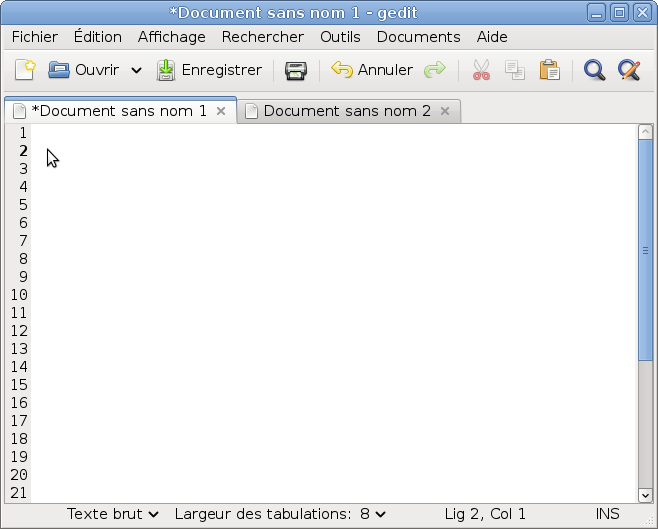
Task: Click the Ouvrir folder icon
Action: [x=59, y=70]
